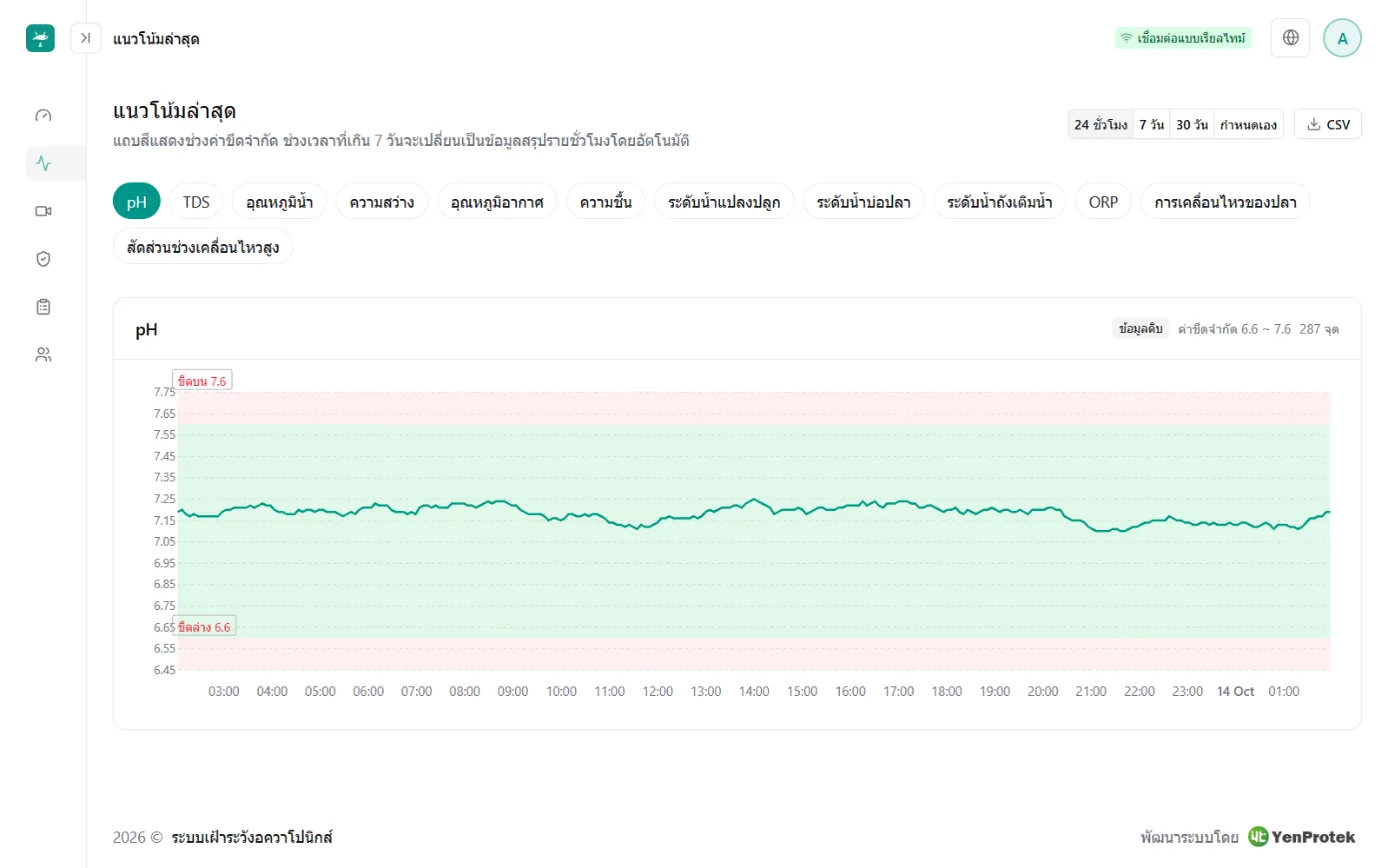Viewport: 1388px width, 868px height.
Task: Download data with the CSV button
Action: [x=1328, y=125]
